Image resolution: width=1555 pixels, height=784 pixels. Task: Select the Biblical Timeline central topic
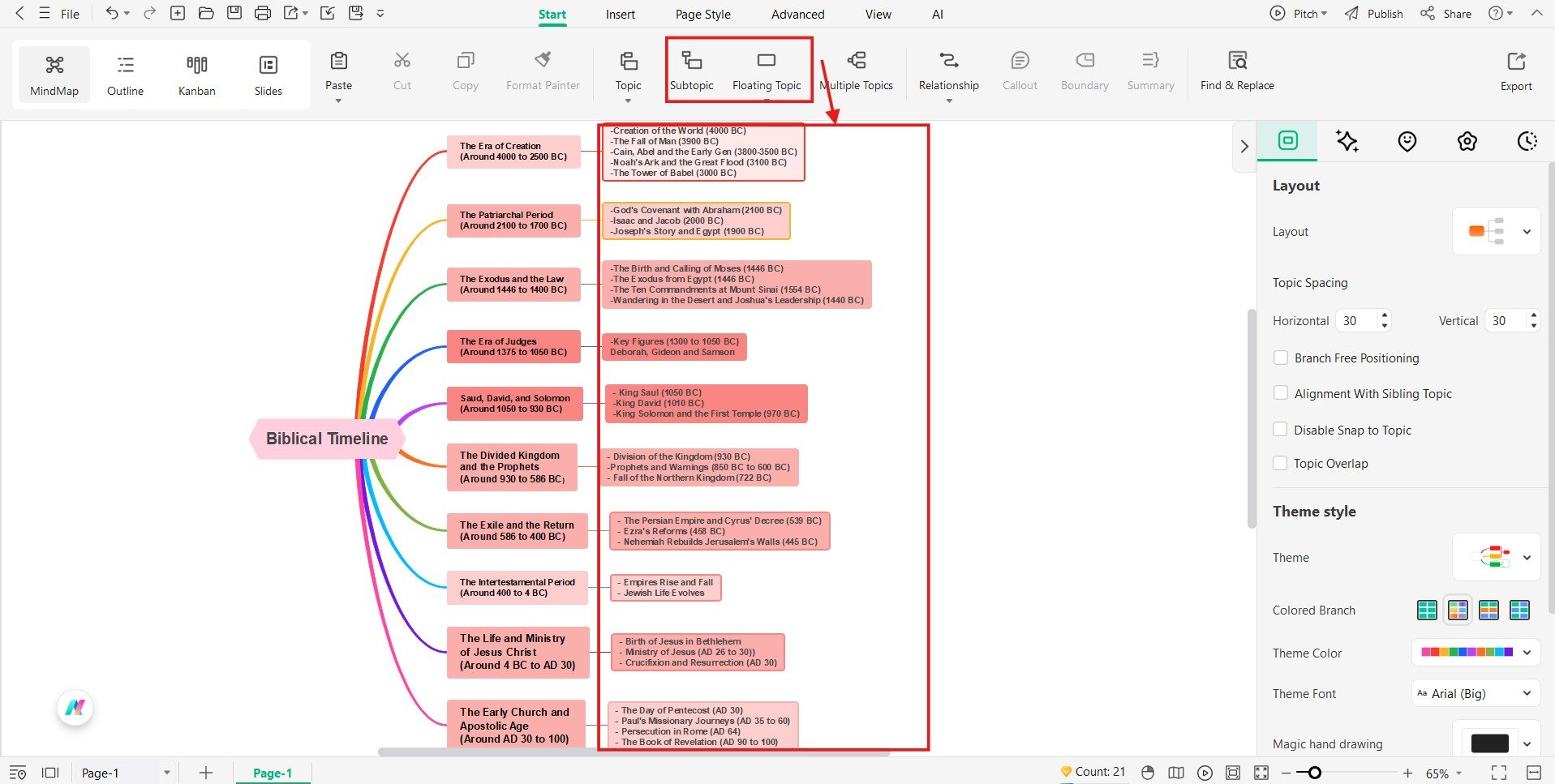click(x=327, y=439)
